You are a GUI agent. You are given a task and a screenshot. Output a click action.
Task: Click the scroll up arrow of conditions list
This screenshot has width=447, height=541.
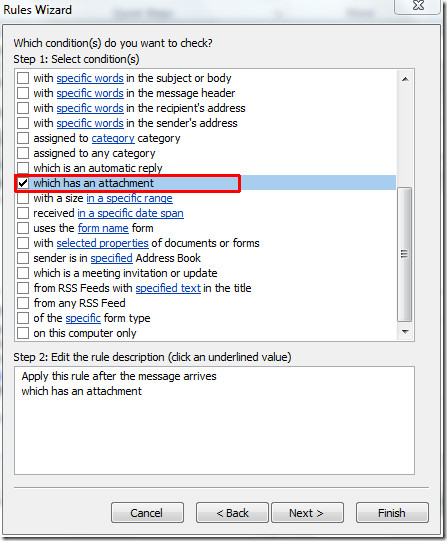[405, 79]
